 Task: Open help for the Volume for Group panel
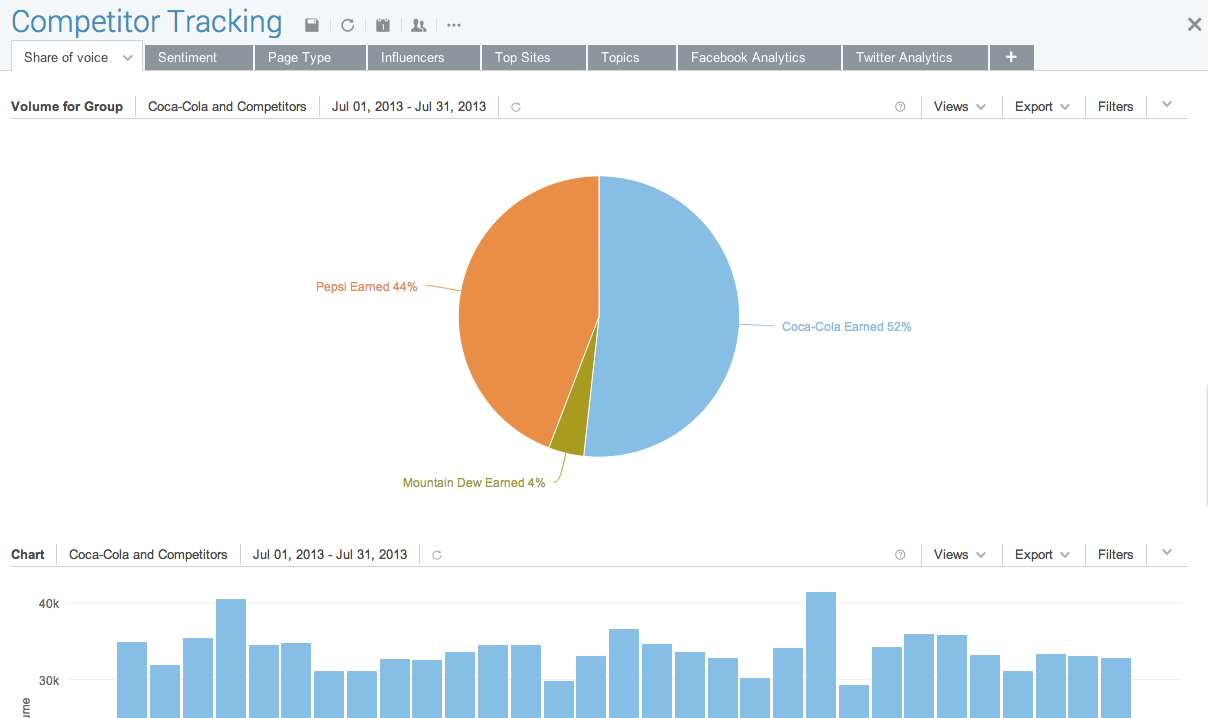coord(900,107)
